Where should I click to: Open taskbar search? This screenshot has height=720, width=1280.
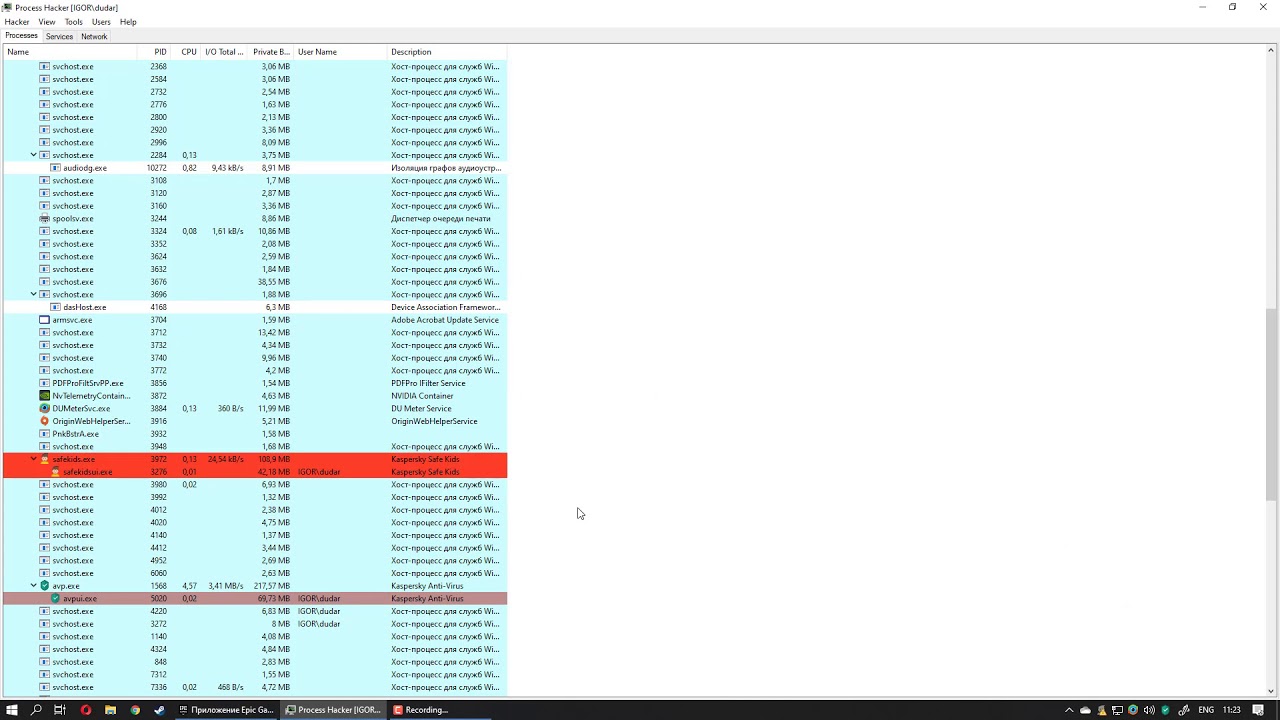(36, 710)
